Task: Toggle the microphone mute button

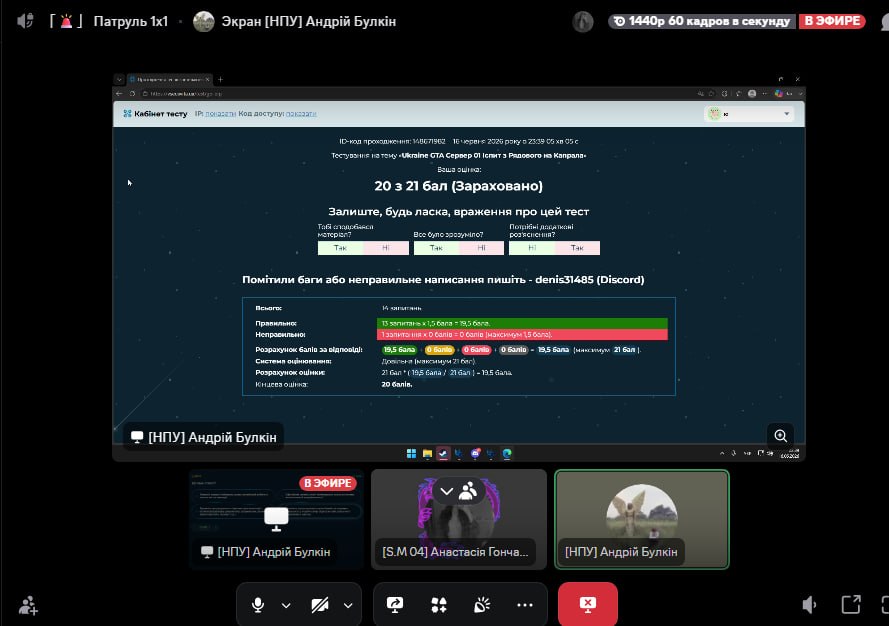Action: click(257, 604)
